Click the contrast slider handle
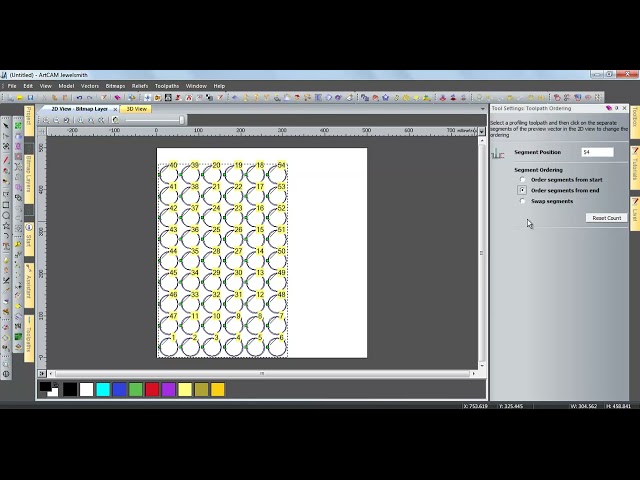The width and height of the screenshot is (640, 480). click(x=182, y=120)
